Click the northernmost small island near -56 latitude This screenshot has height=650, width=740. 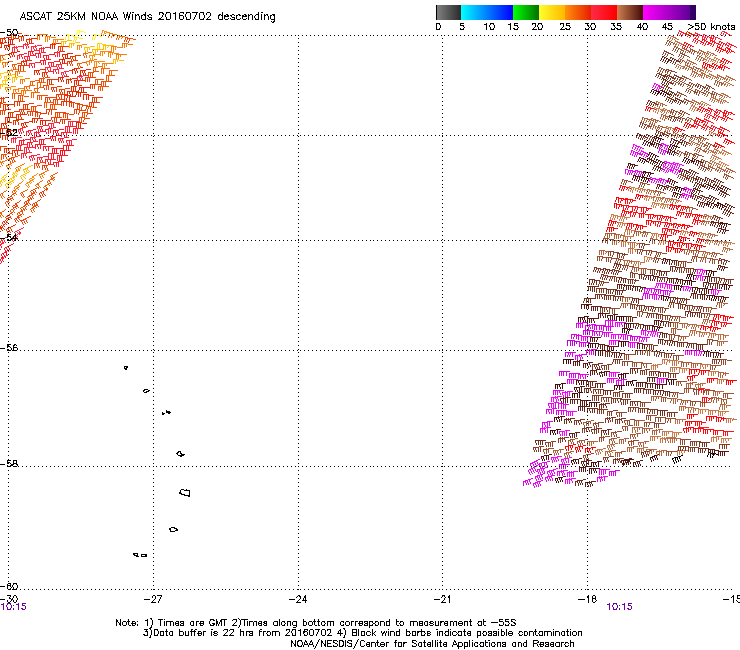coord(126,368)
